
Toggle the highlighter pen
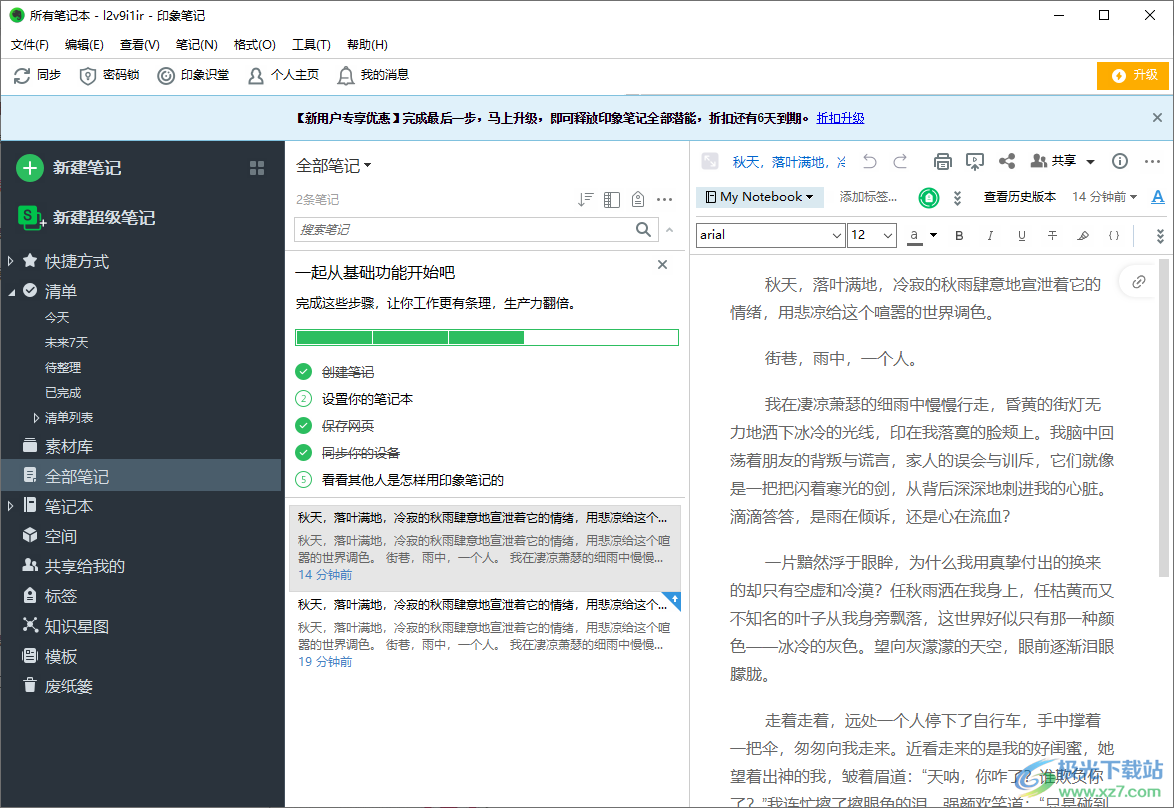1083,235
